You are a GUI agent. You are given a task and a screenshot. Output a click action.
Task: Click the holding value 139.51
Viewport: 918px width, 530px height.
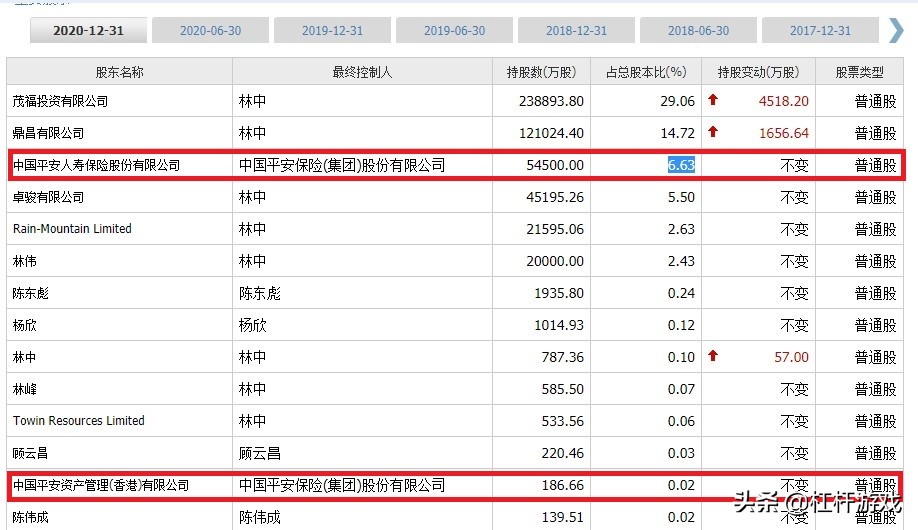tap(563, 517)
